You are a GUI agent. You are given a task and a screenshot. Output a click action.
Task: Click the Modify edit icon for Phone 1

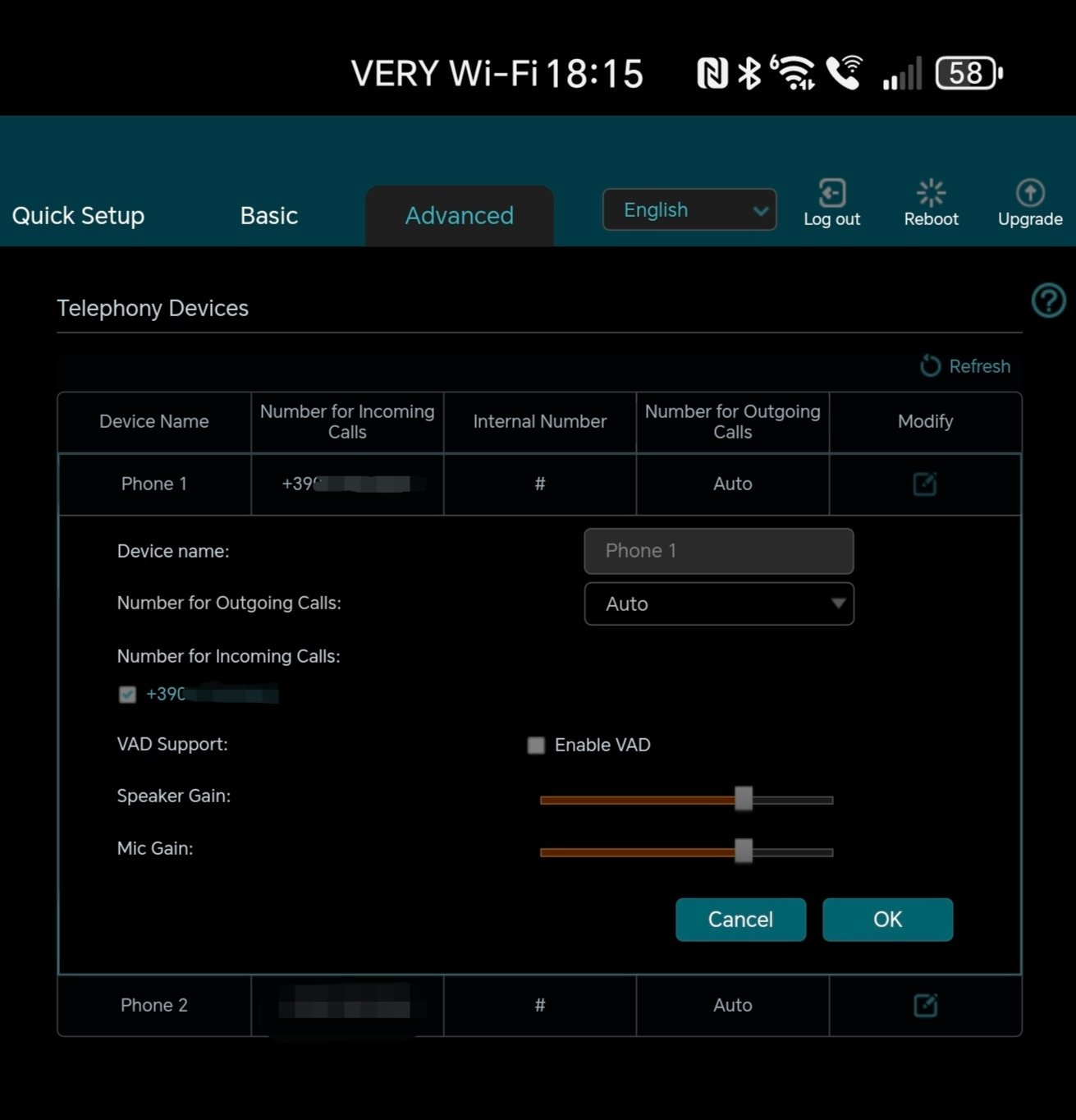coord(925,484)
